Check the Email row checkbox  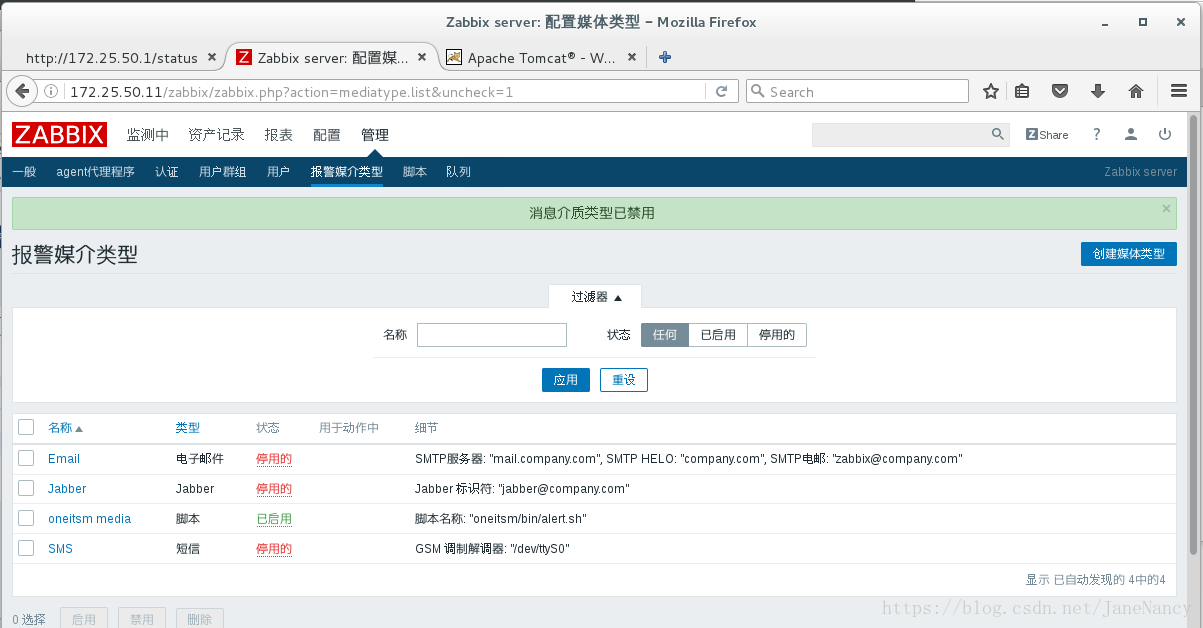coord(26,458)
